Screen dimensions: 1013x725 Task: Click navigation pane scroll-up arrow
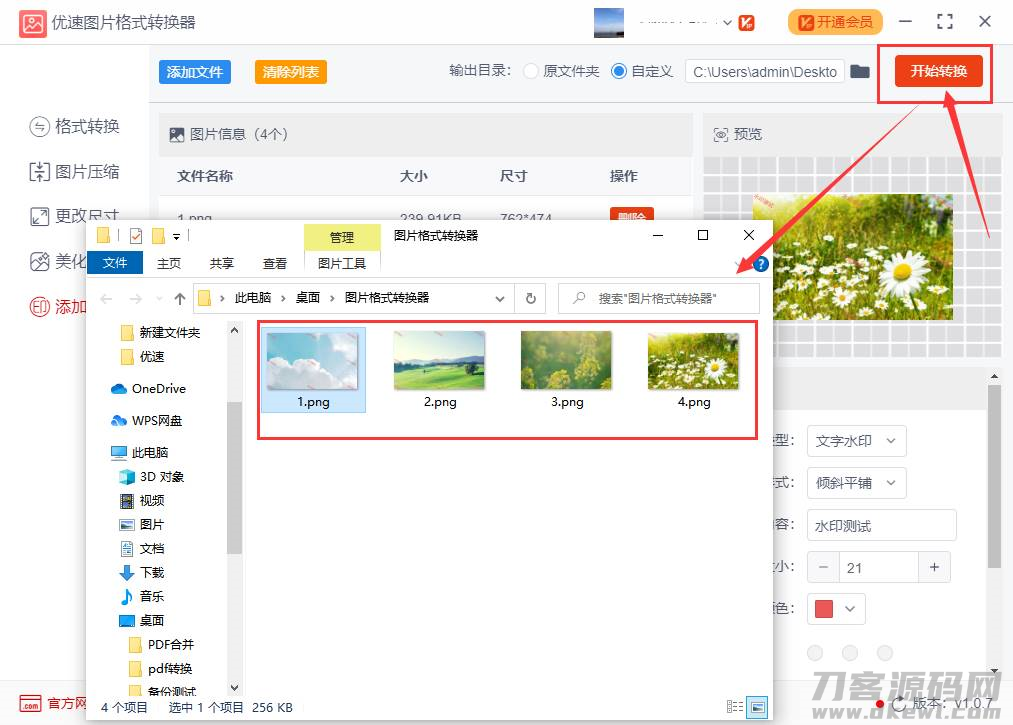[x=235, y=330]
